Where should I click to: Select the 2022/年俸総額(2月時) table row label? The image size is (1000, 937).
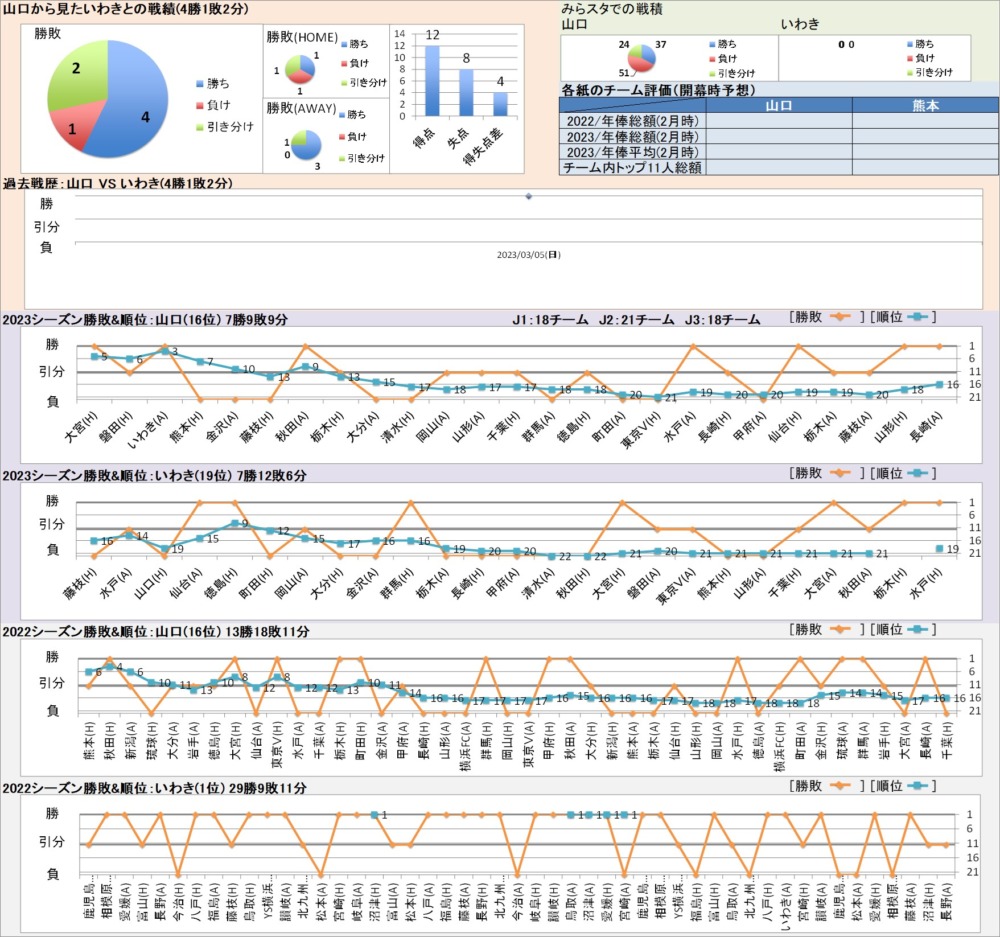point(630,121)
